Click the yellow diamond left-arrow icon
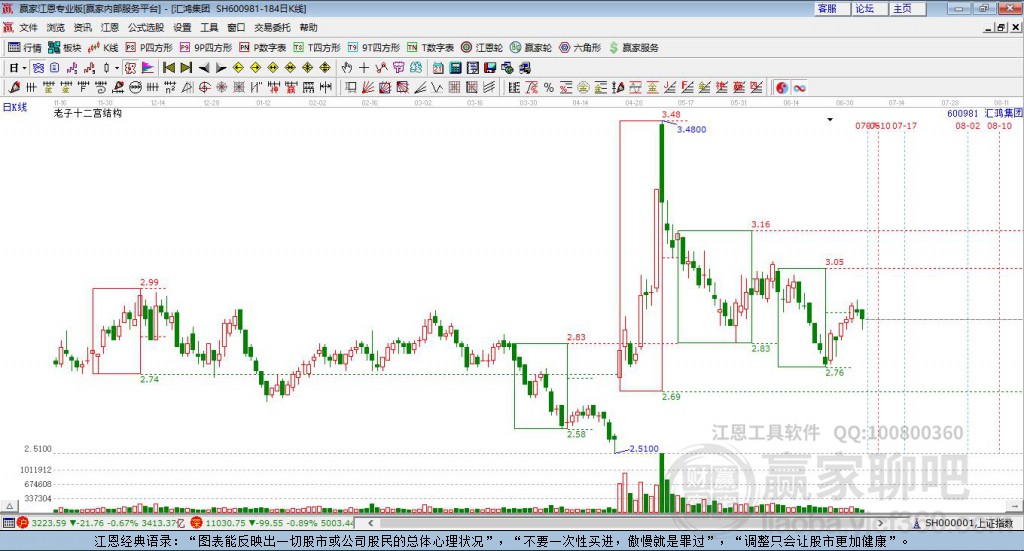The image size is (1024, 551). pyautogui.click(x=238, y=68)
